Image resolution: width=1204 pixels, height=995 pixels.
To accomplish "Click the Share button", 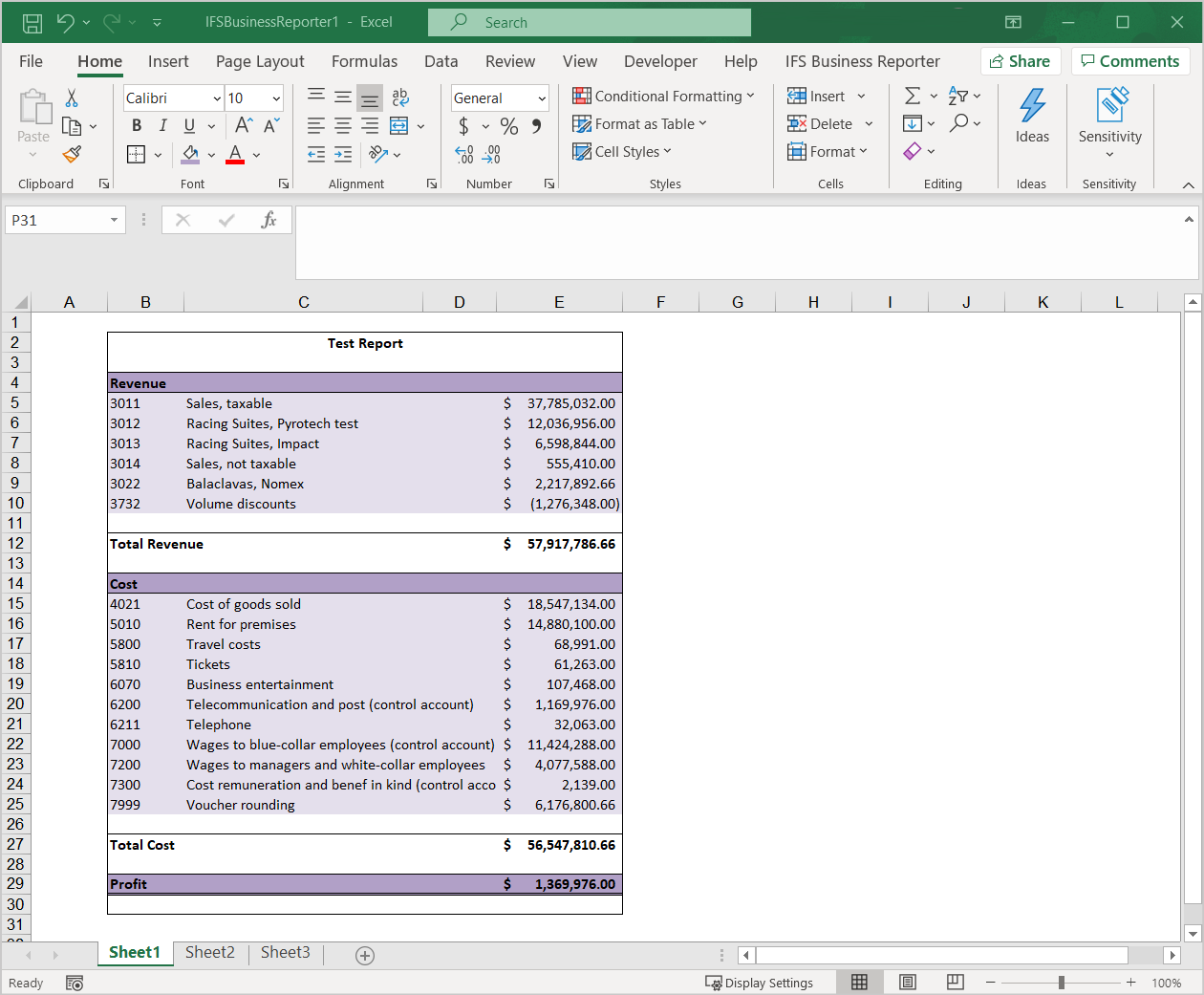I will 1020,60.
